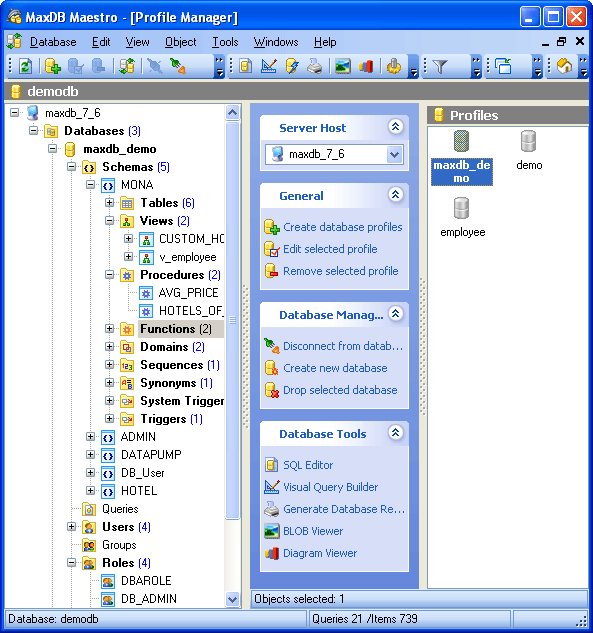The image size is (593, 633).
Task: Click the home page toolbar icon
Action: (x=564, y=66)
